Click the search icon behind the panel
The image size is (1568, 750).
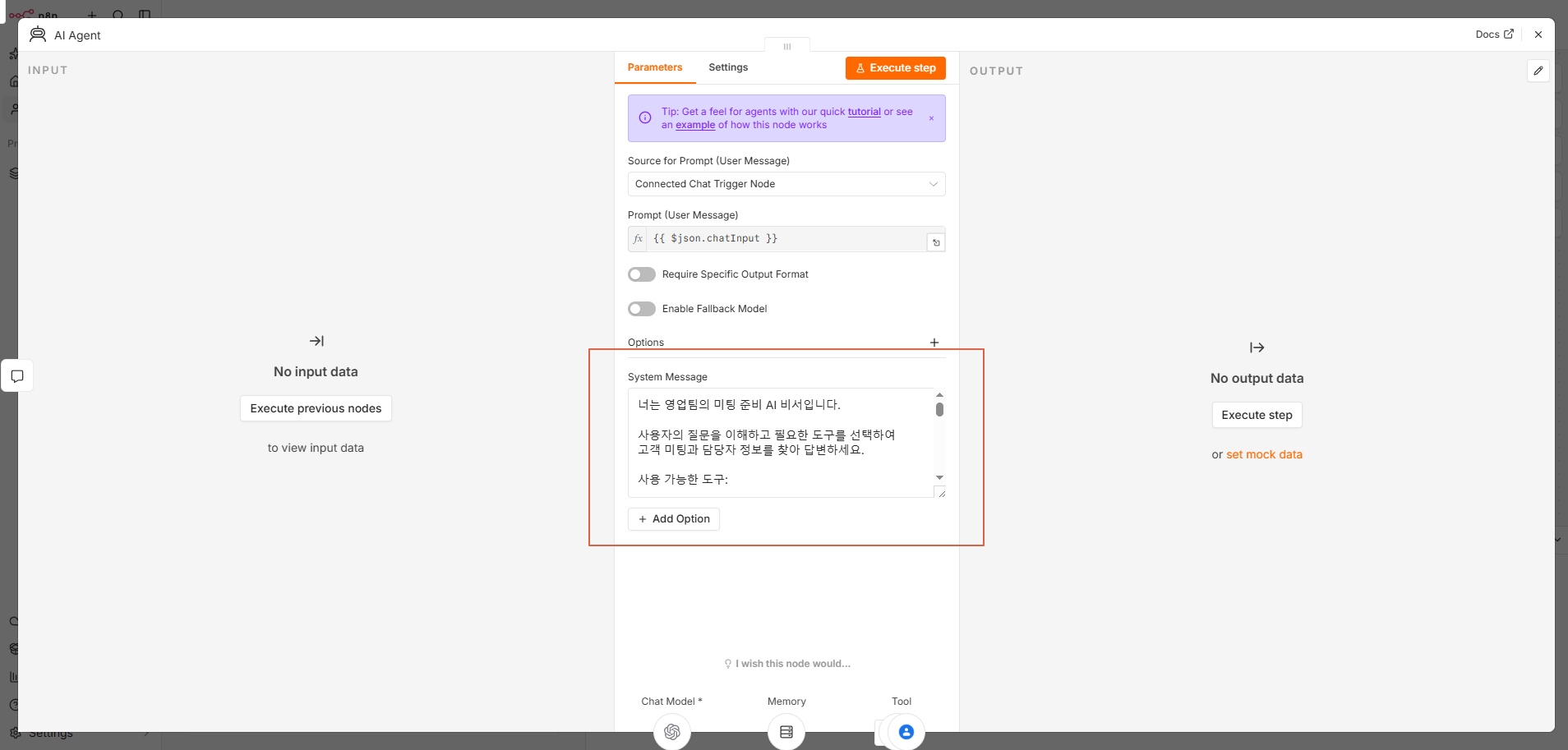(118, 14)
